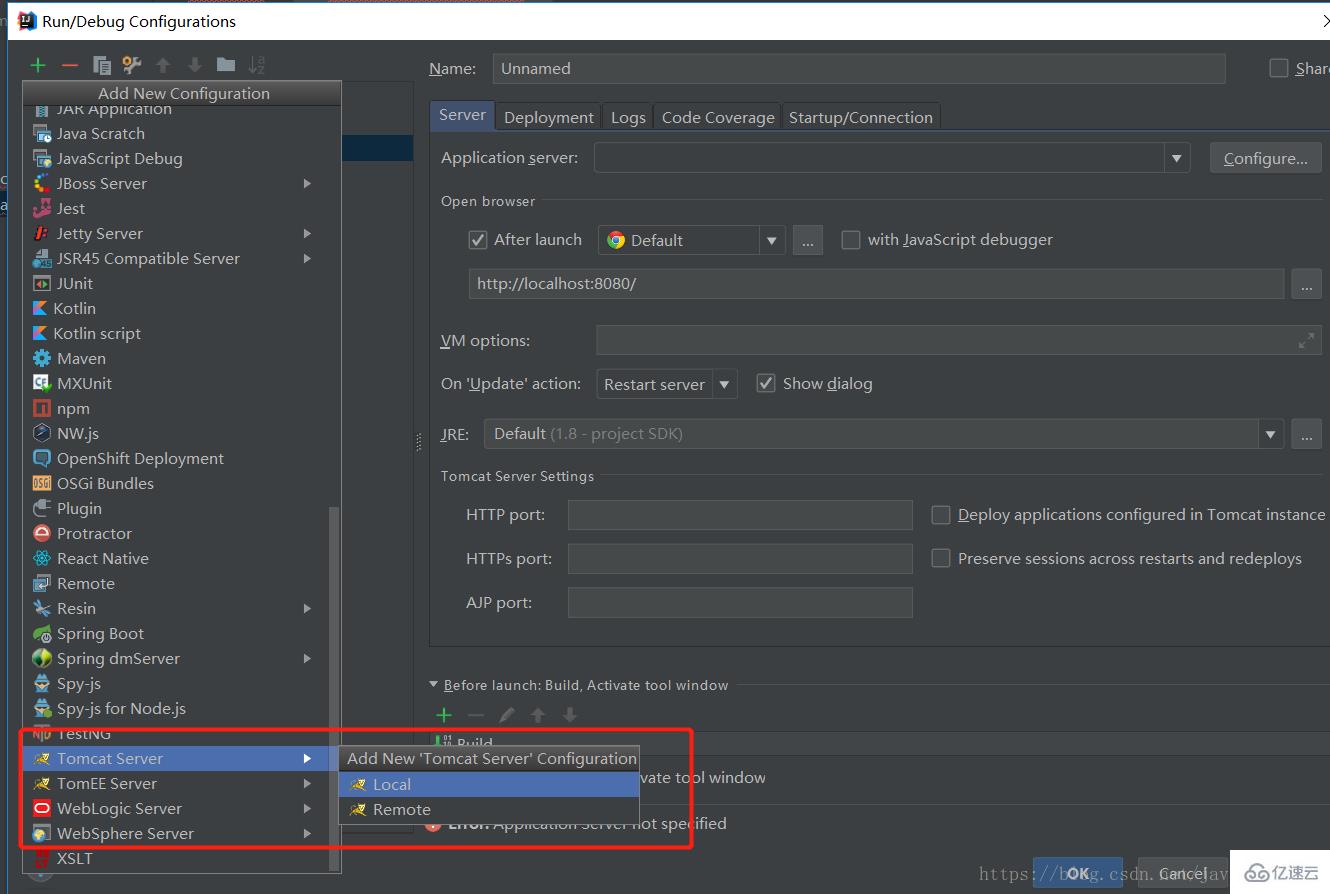This screenshot has width=1330, height=894.
Task: Enable with JavaScript debugger checkbox
Action: click(851, 240)
